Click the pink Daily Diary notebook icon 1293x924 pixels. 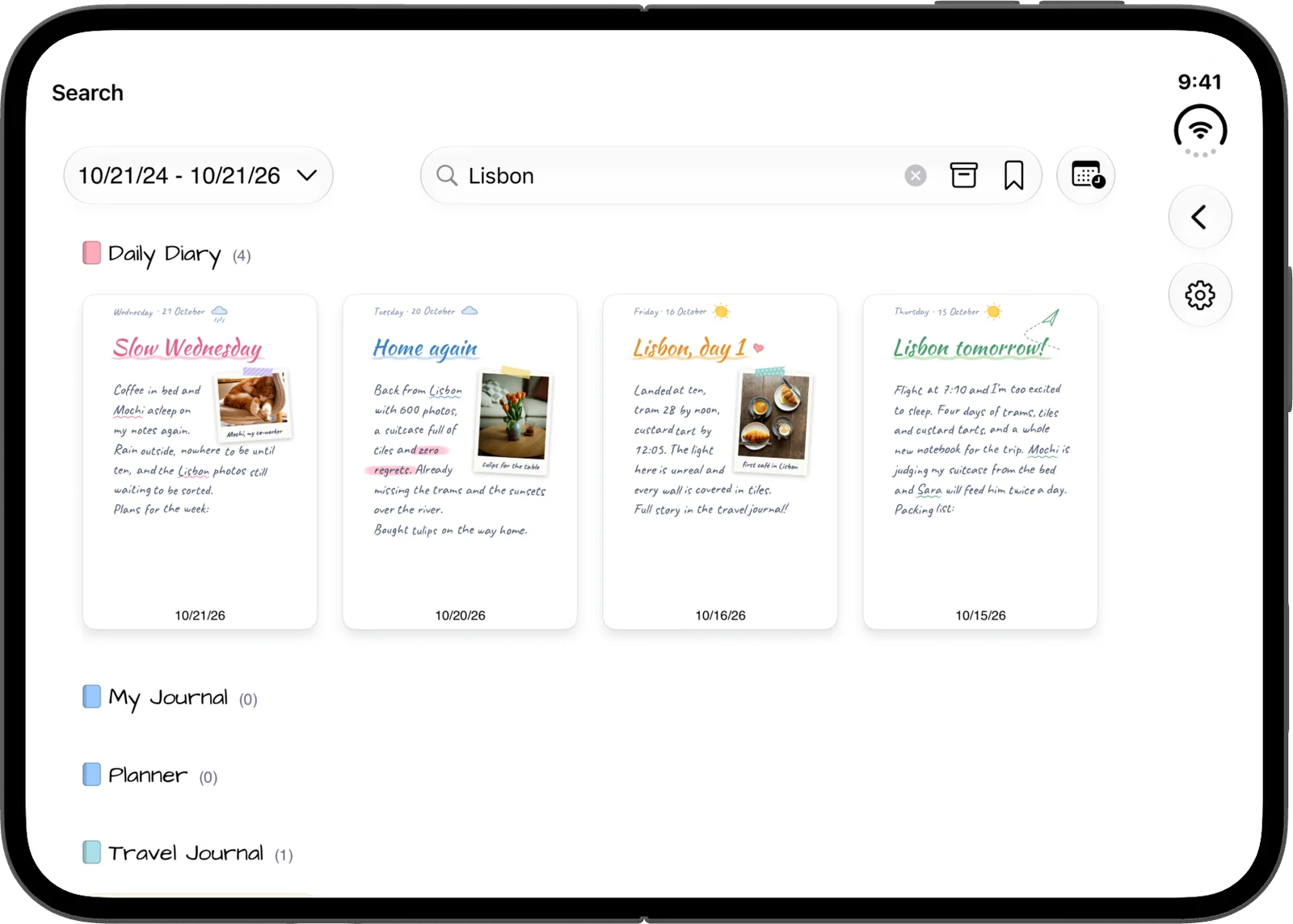click(91, 253)
